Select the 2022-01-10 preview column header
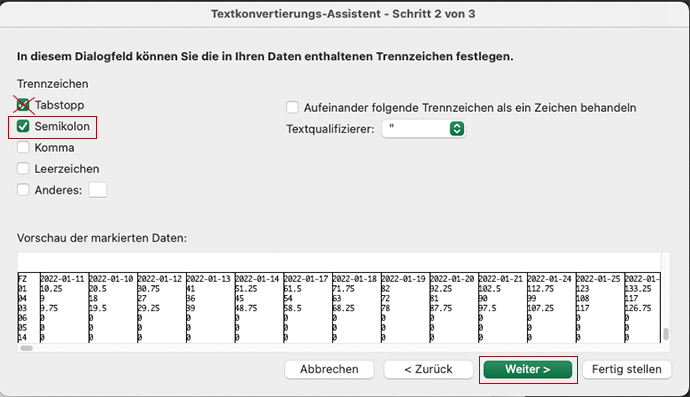Image resolution: width=690 pixels, height=397 pixels. 111,279
